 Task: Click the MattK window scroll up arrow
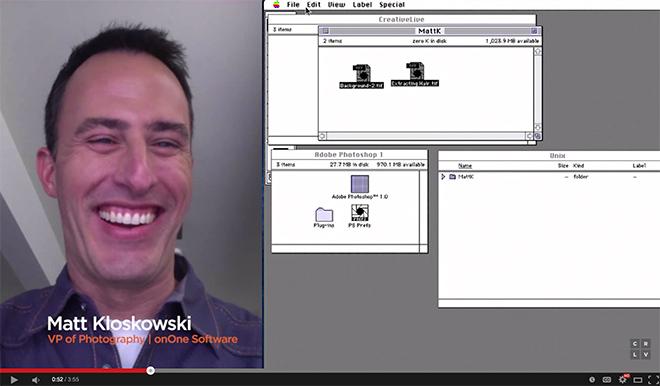[x=538, y=51]
